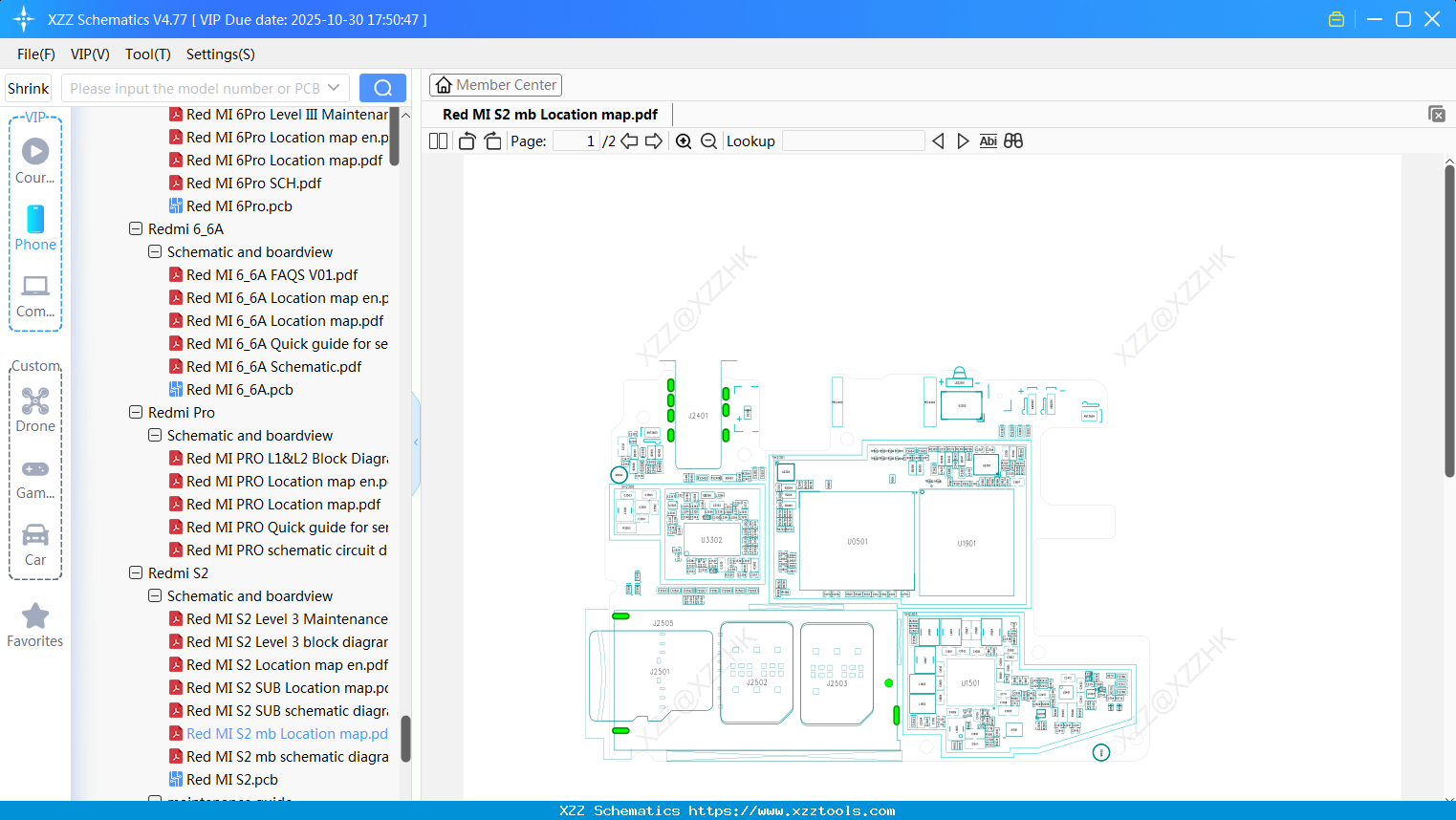Open the binoculars search tool

[1013, 140]
